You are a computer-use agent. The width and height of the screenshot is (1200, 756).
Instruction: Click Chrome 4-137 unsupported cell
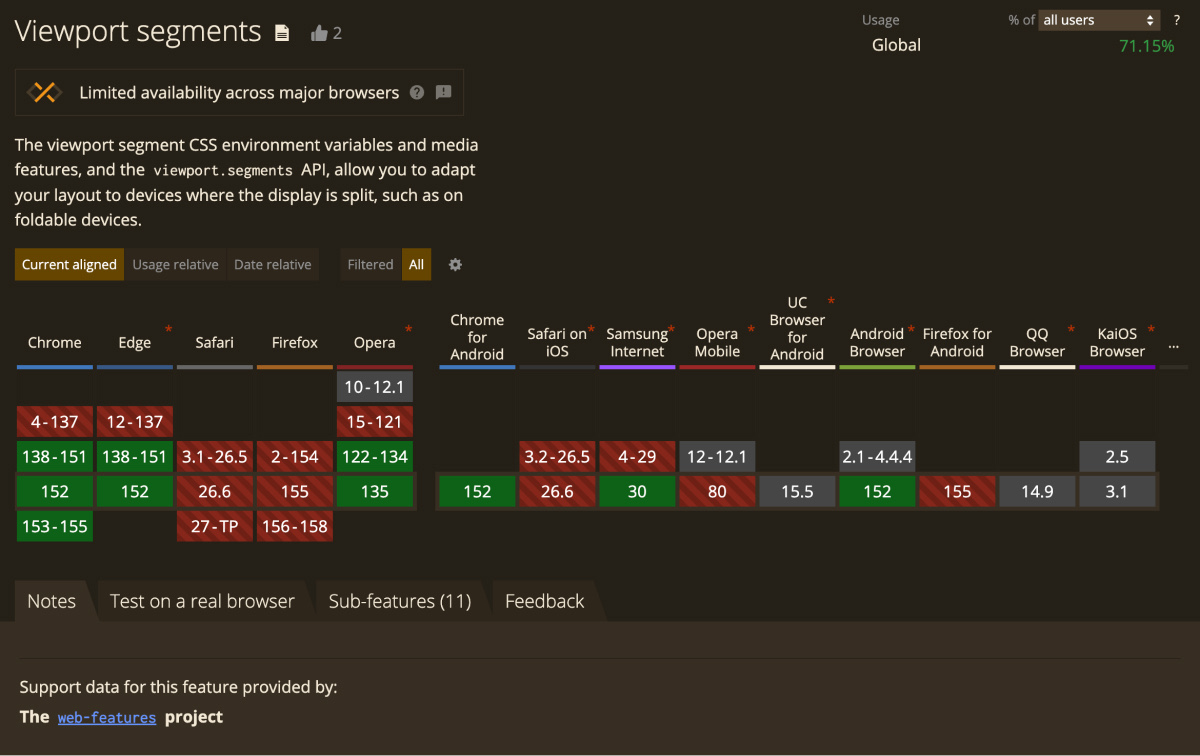tap(55, 422)
